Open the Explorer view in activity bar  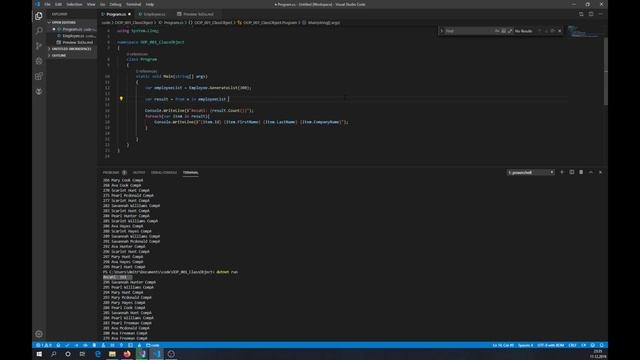(39, 16)
